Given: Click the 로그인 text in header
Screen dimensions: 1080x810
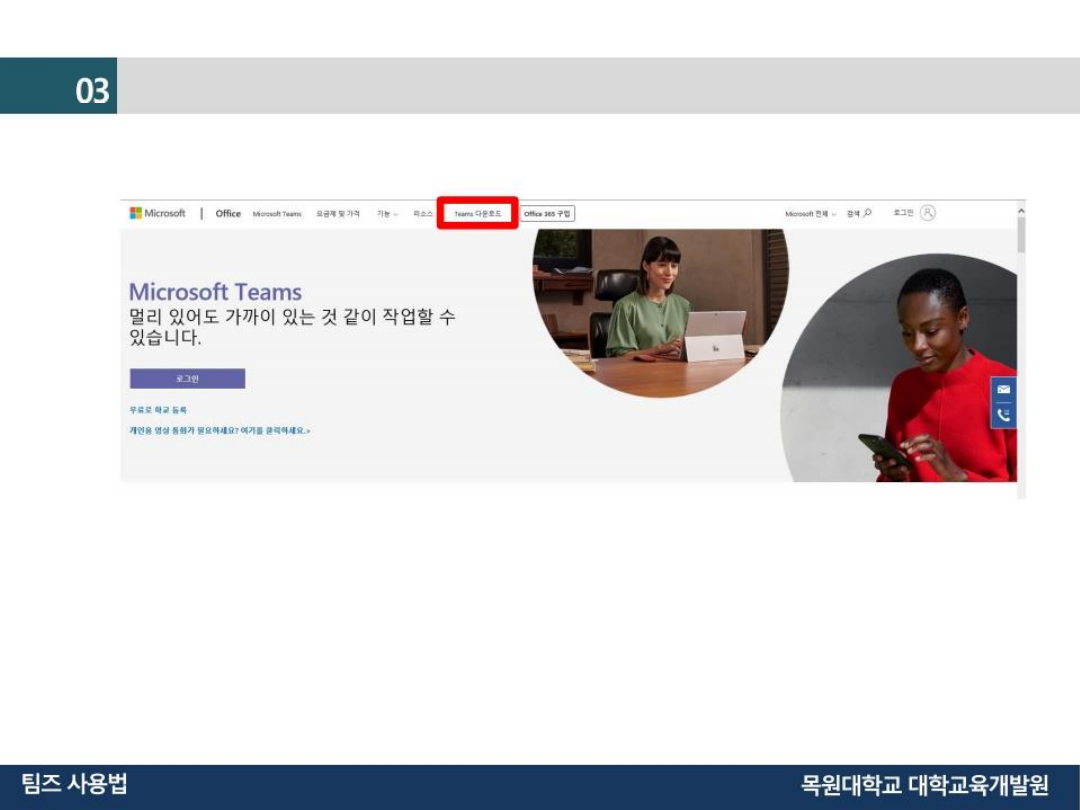Looking at the screenshot, I should click(903, 213).
